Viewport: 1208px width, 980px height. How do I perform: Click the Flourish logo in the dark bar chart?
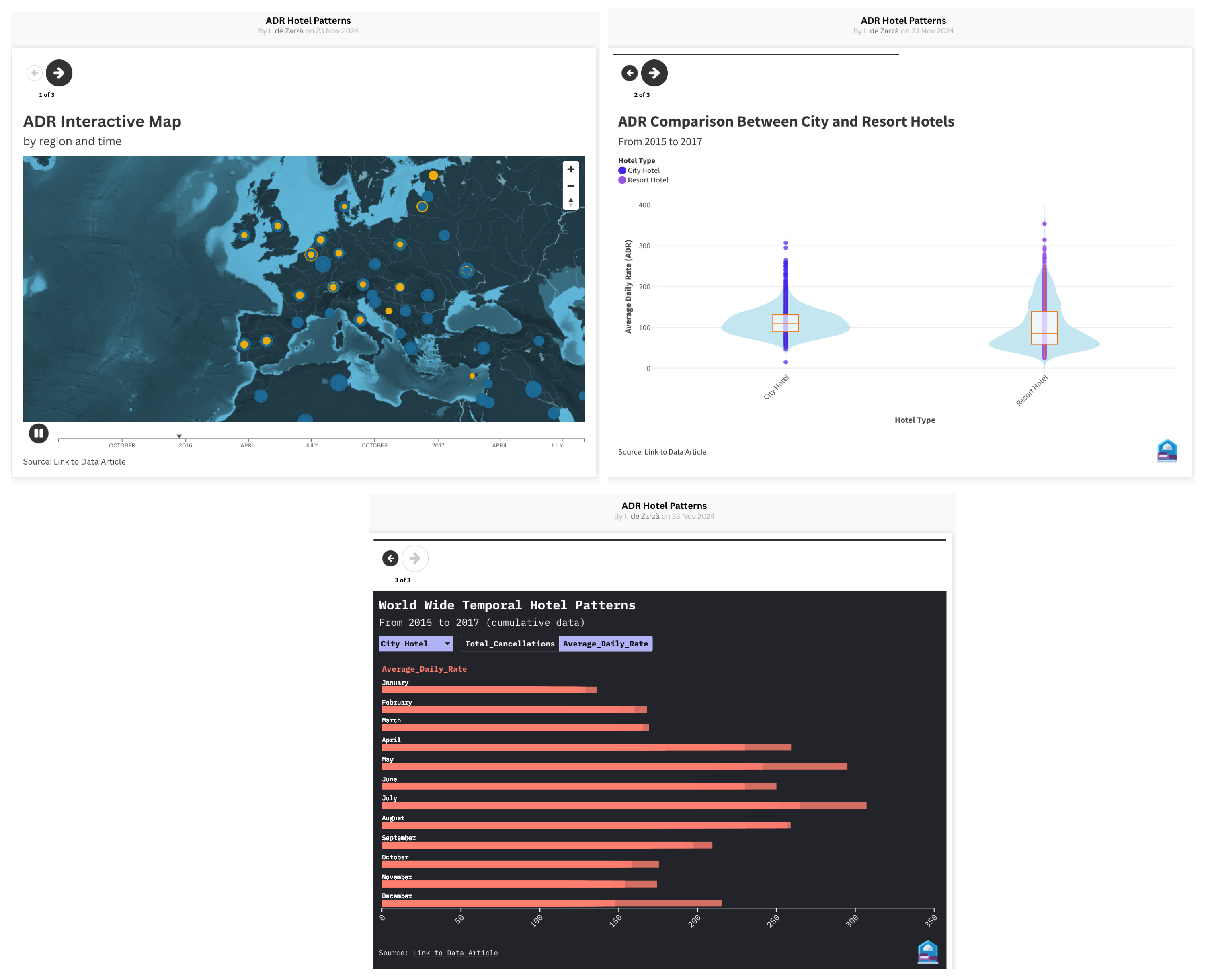[x=927, y=952]
